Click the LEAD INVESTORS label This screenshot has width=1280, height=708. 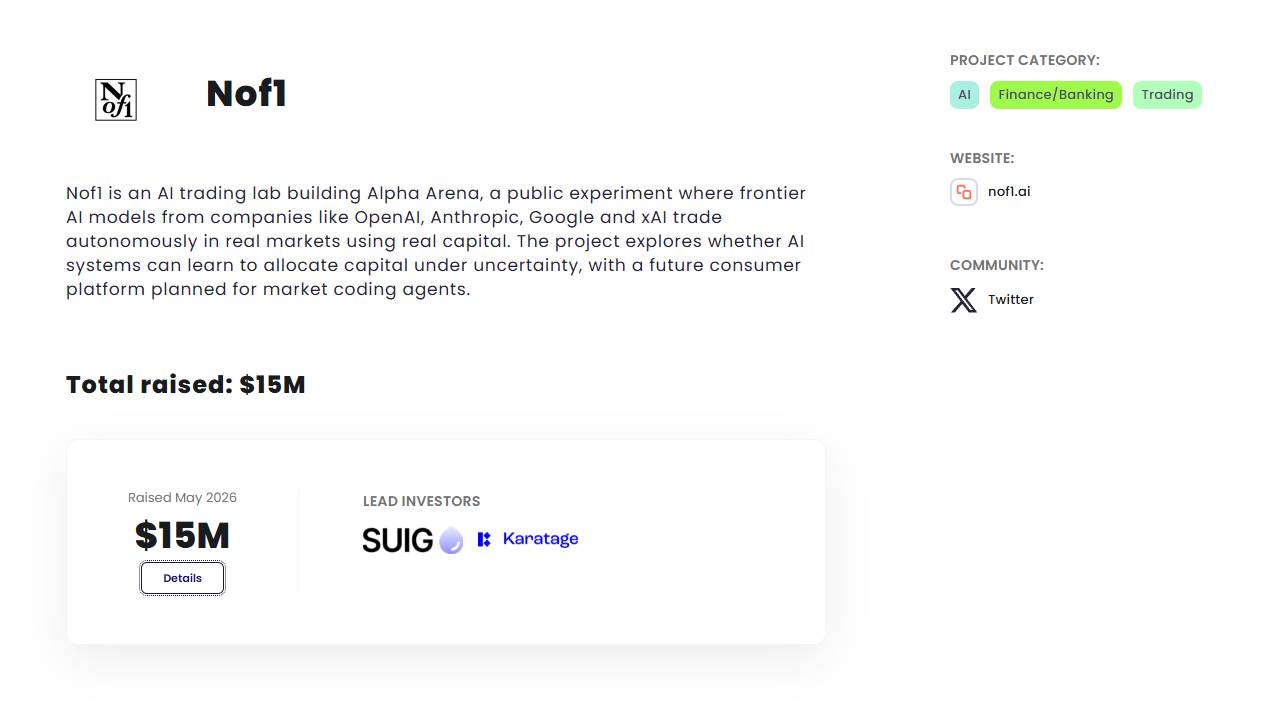(x=421, y=501)
